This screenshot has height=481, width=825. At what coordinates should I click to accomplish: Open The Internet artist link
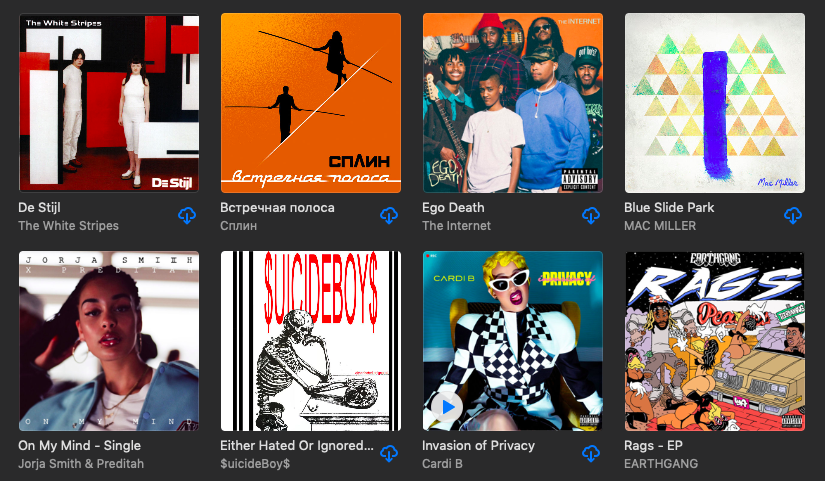(456, 226)
